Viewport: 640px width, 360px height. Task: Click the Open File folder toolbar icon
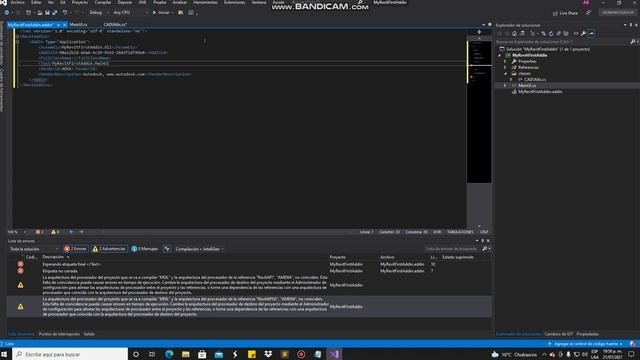point(40,13)
